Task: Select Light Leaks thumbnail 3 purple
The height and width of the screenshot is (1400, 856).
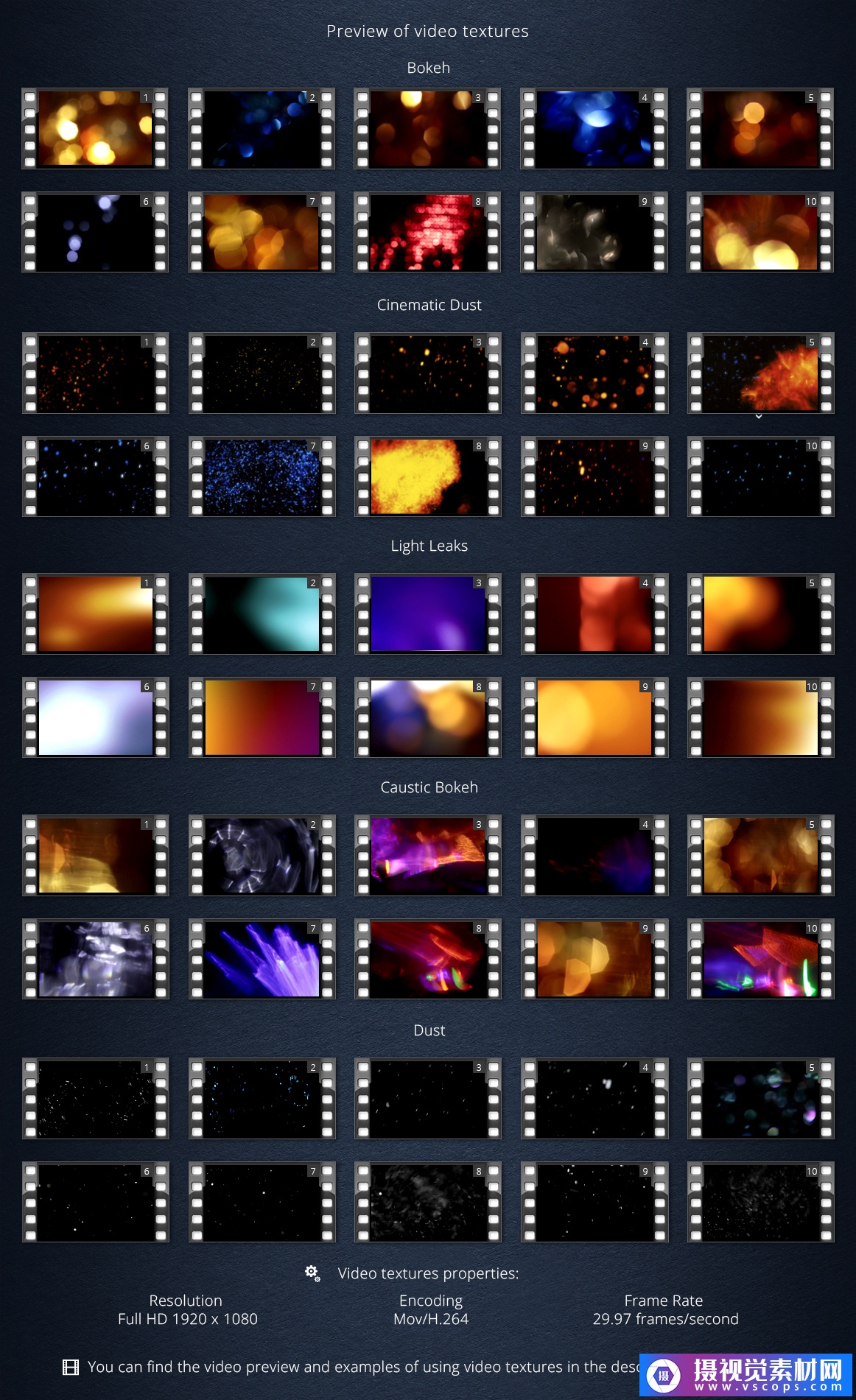Action: (428, 613)
